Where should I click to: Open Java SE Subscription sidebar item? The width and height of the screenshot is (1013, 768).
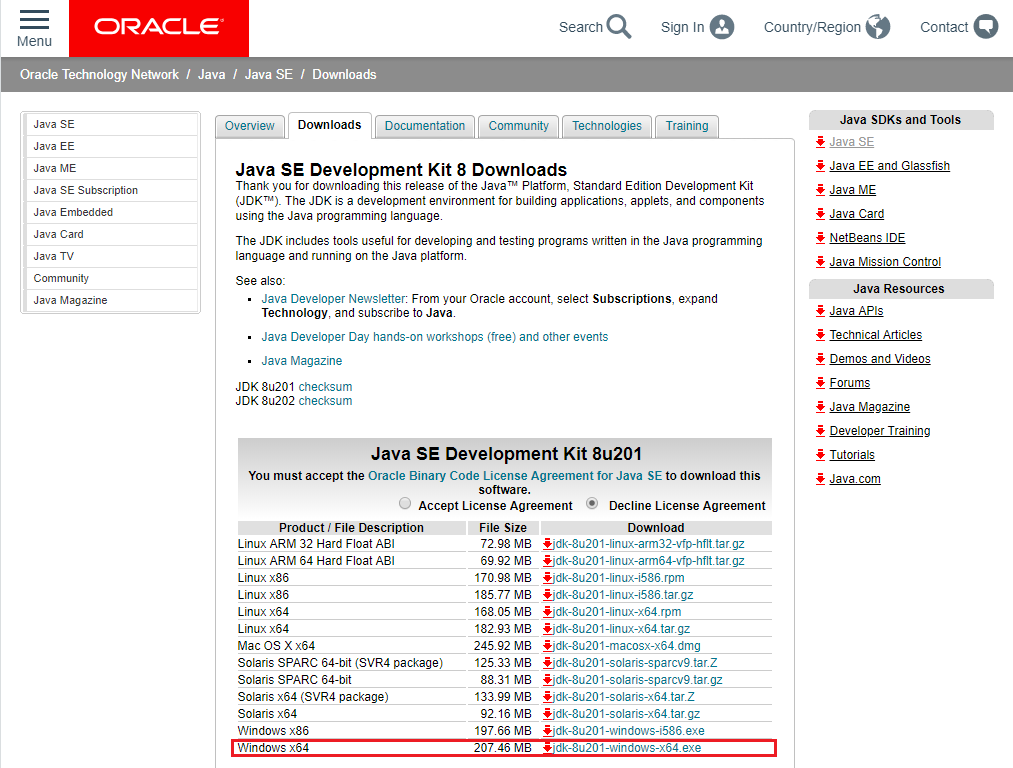pyautogui.click(x=111, y=190)
